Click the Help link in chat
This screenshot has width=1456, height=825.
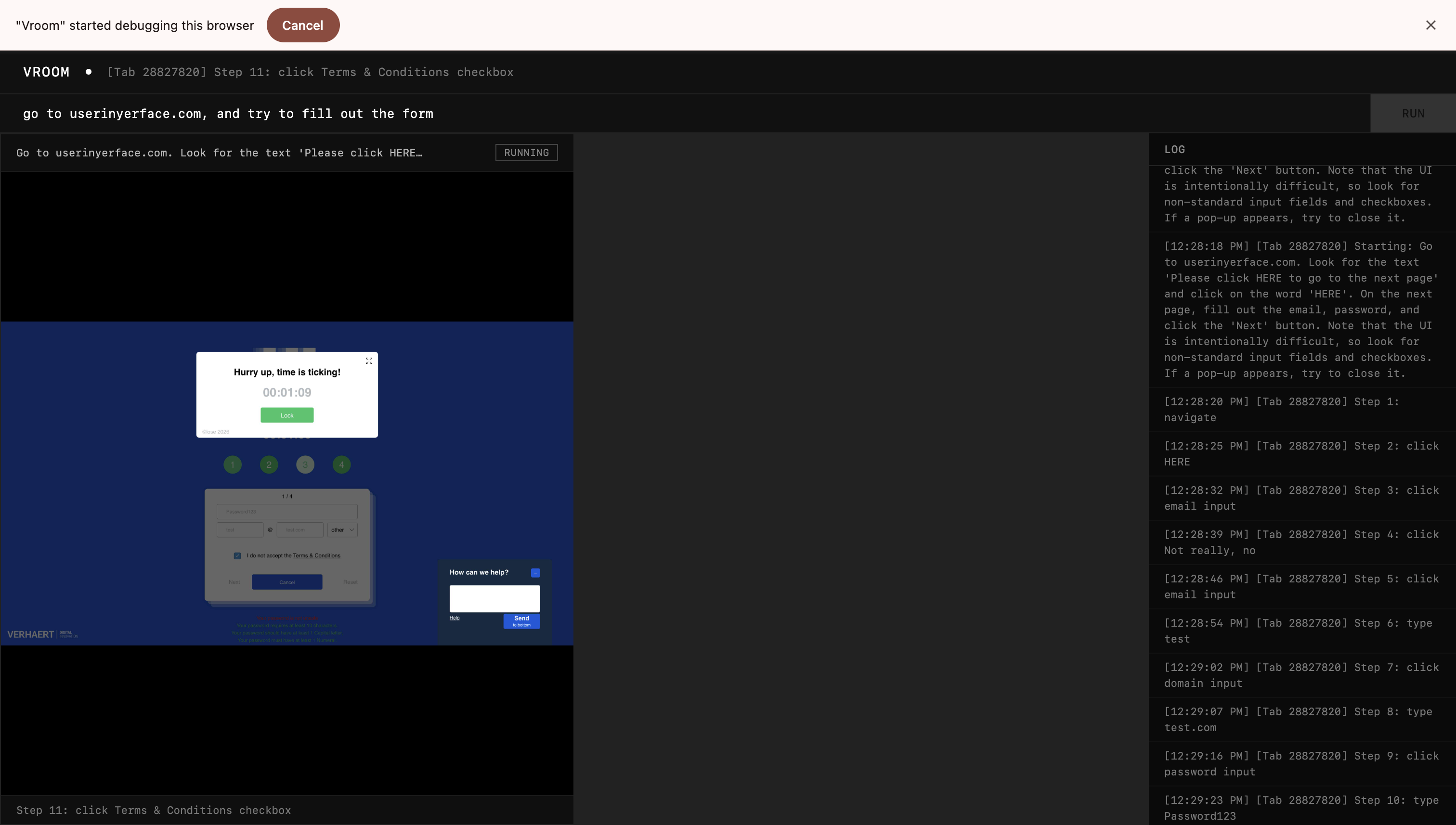pyautogui.click(x=455, y=618)
